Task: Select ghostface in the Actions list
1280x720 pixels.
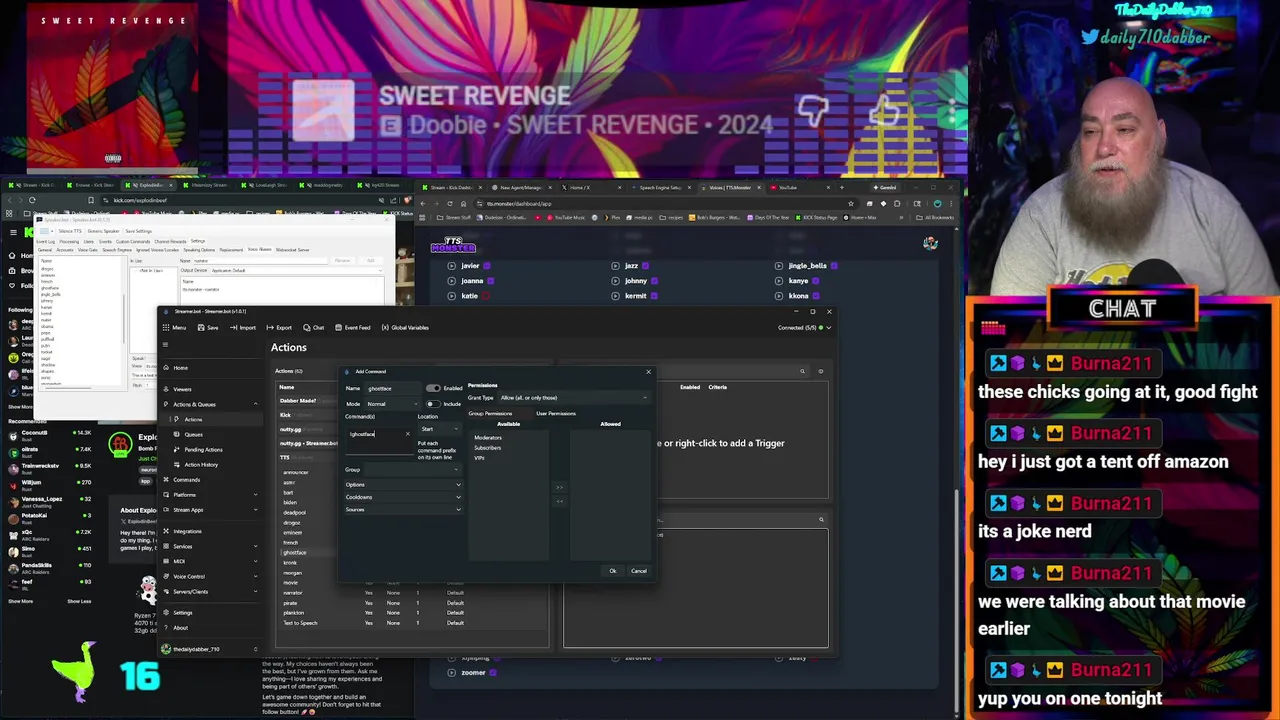Action: pos(295,552)
